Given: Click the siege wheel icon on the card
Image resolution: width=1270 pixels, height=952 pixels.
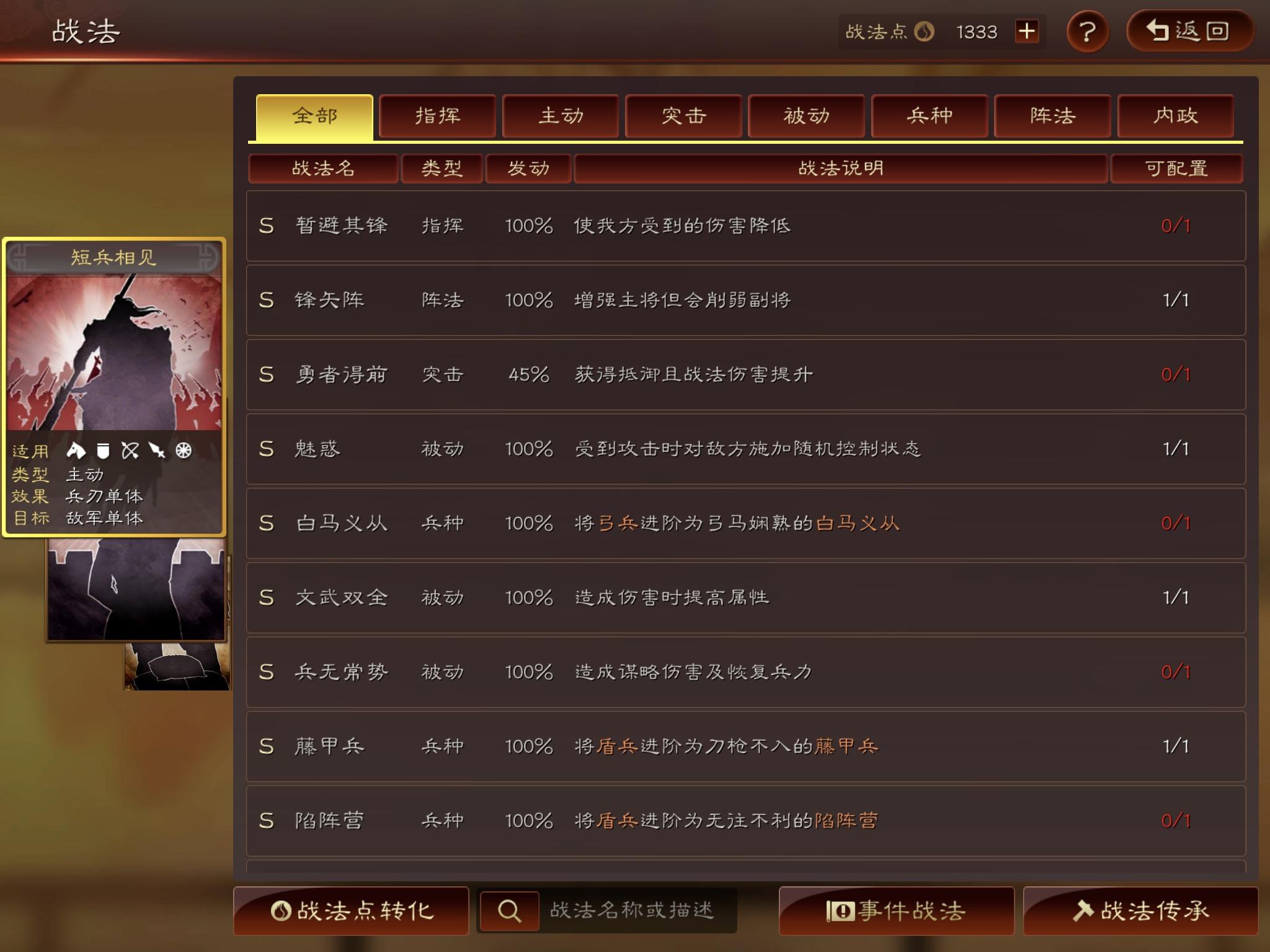Looking at the screenshot, I should click(x=184, y=451).
